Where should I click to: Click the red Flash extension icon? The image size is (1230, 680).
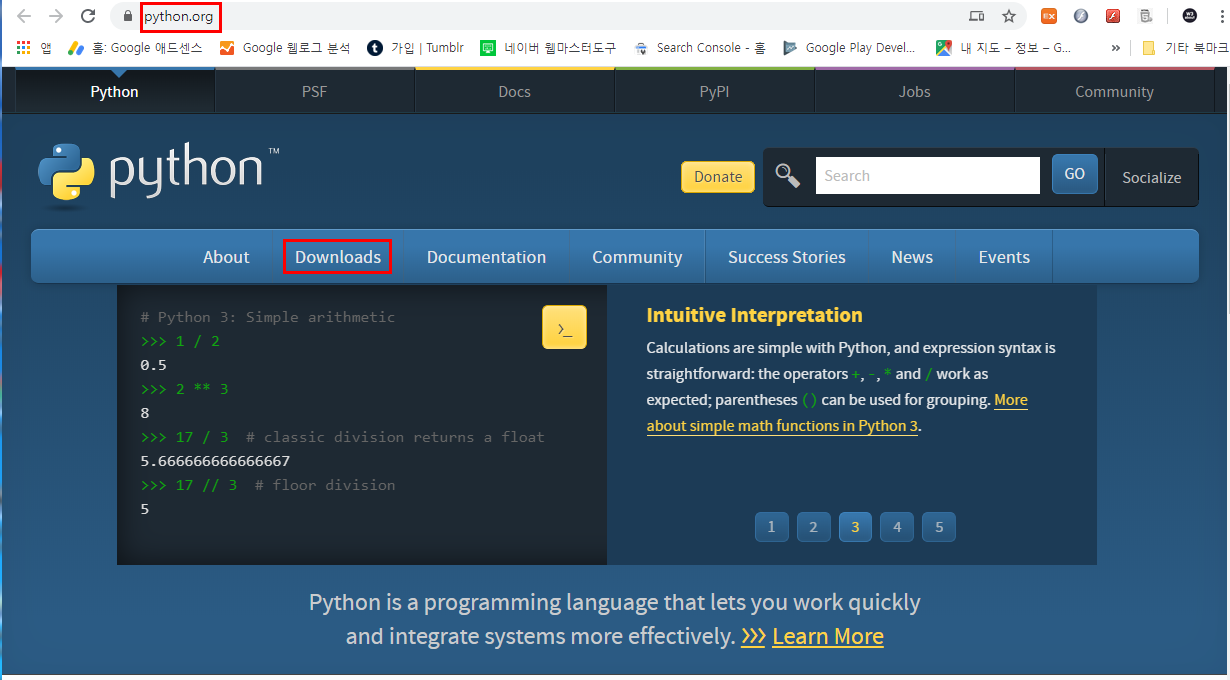(1113, 16)
